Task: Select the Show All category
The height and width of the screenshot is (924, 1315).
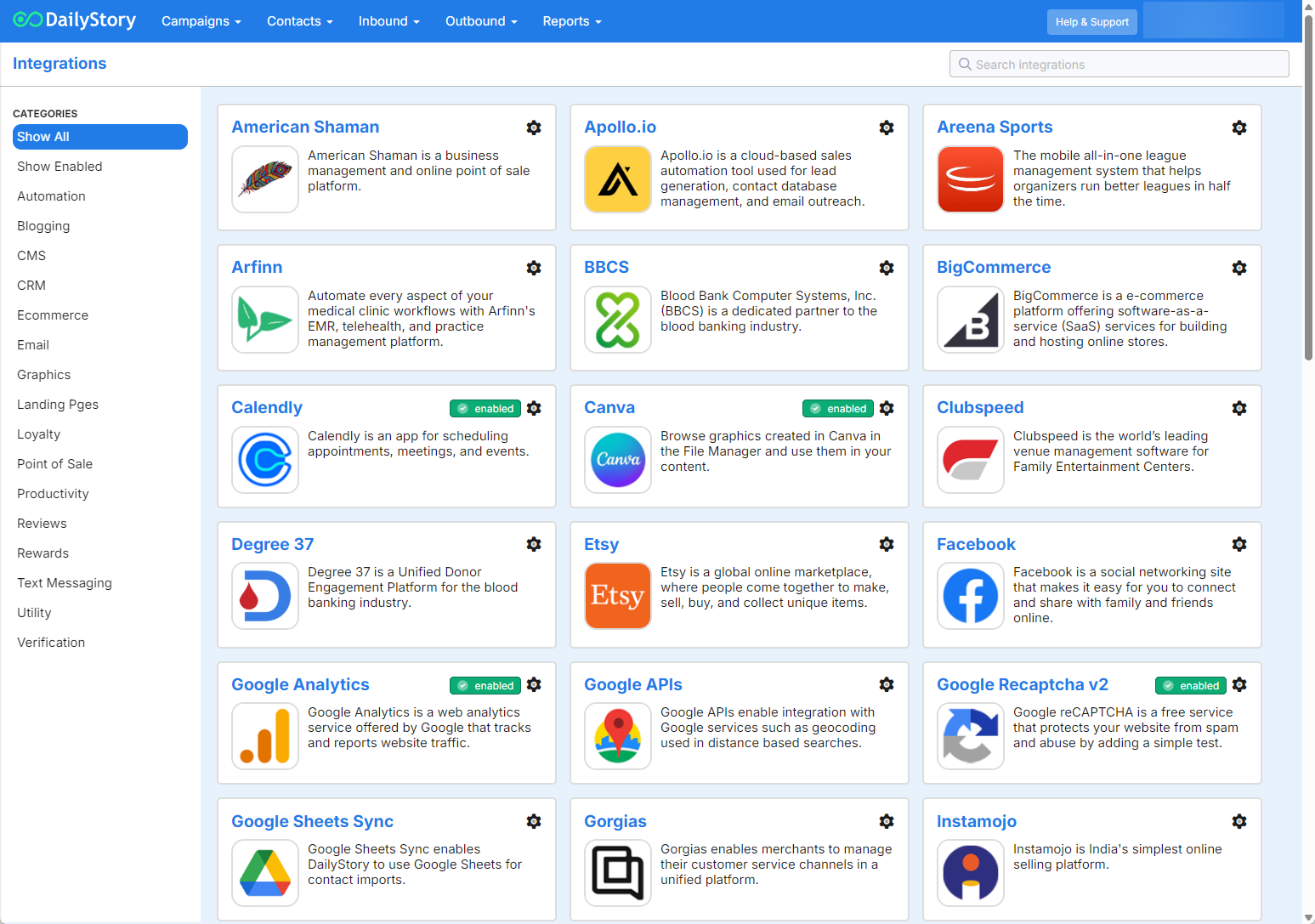Action: (100, 137)
